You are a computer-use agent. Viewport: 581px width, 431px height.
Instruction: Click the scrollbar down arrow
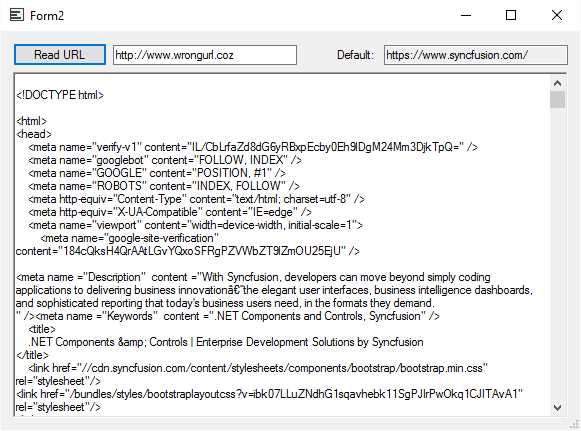[557, 408]
